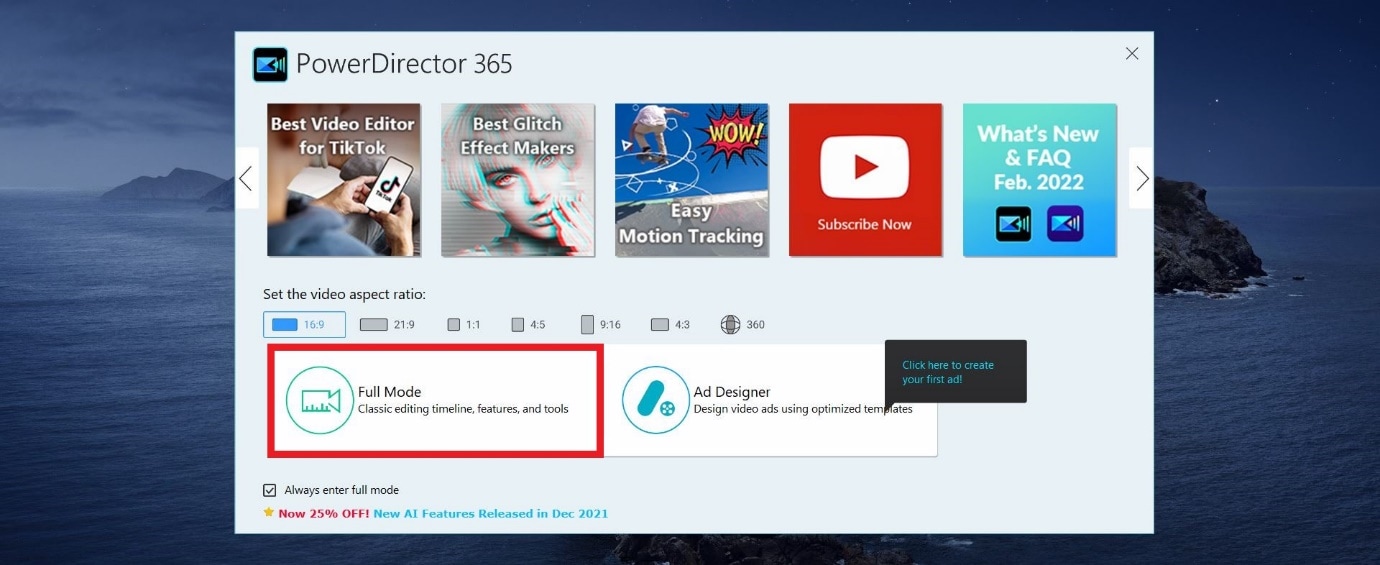Viewport: 1380px width, 565px height.
Task: Click the Ad Designer round icon
Action: (656, 400)
